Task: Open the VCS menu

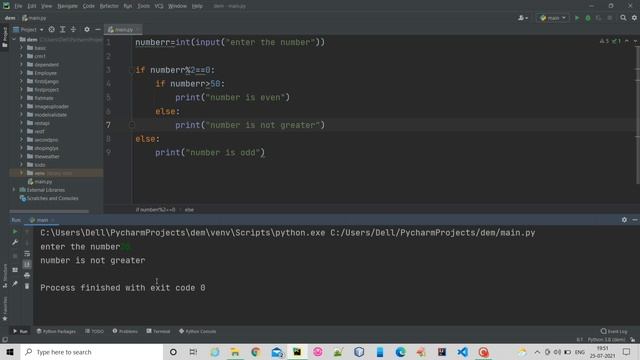Action: (159, 6)
